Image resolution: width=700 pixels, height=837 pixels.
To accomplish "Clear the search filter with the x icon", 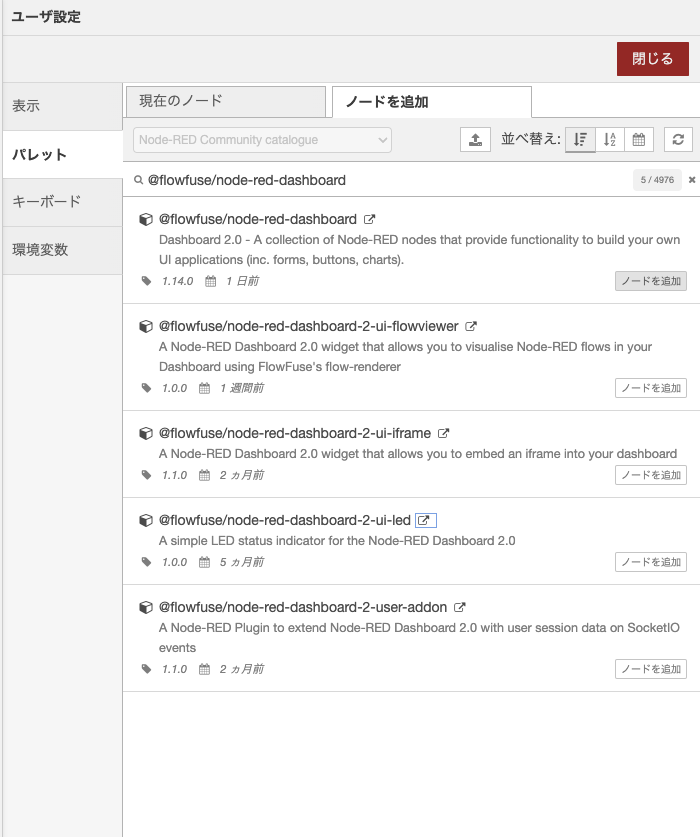I will [692, 180].
